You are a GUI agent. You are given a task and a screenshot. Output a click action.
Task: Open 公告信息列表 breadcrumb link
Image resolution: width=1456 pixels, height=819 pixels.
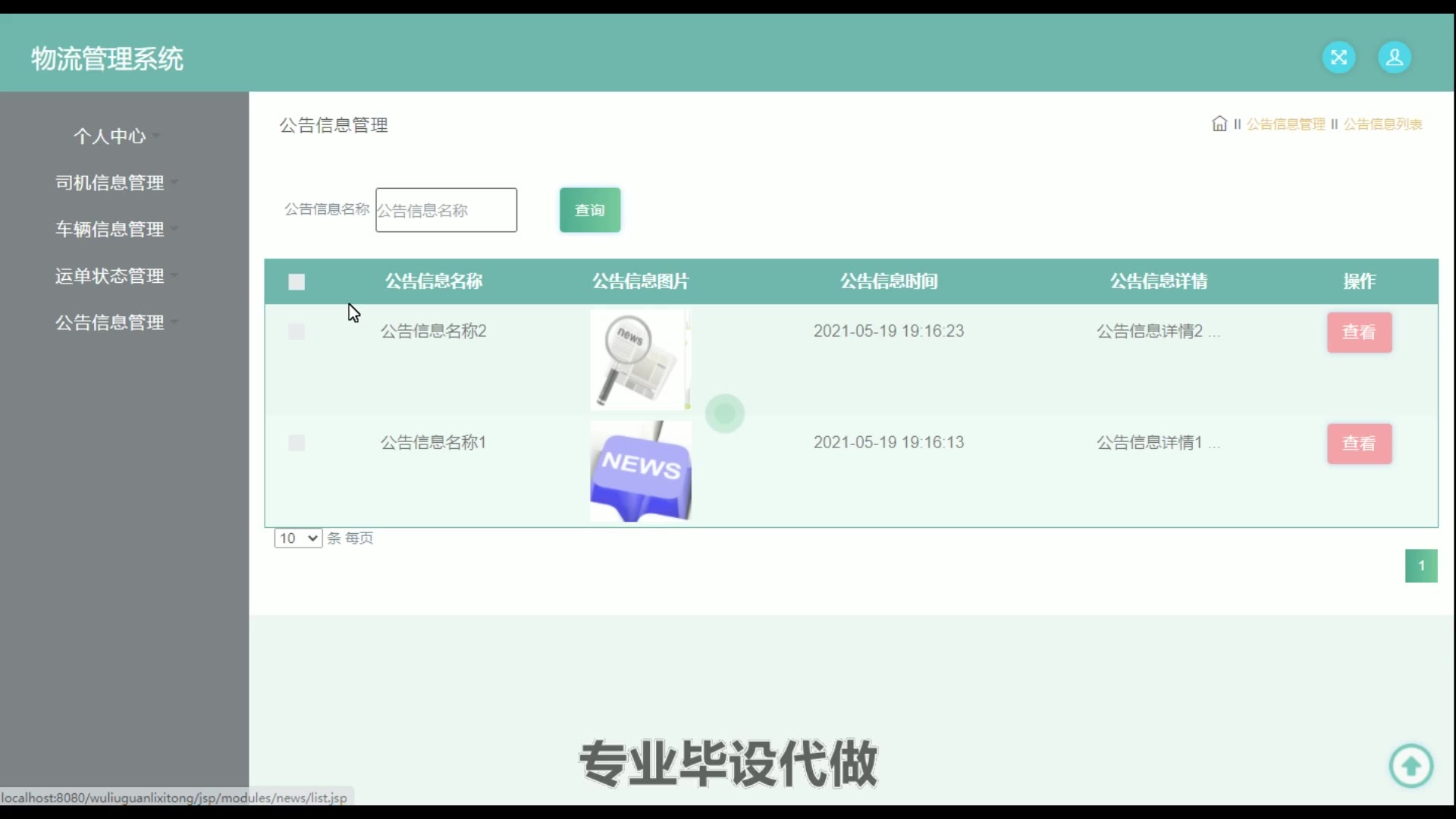[x=1383, y=124]
